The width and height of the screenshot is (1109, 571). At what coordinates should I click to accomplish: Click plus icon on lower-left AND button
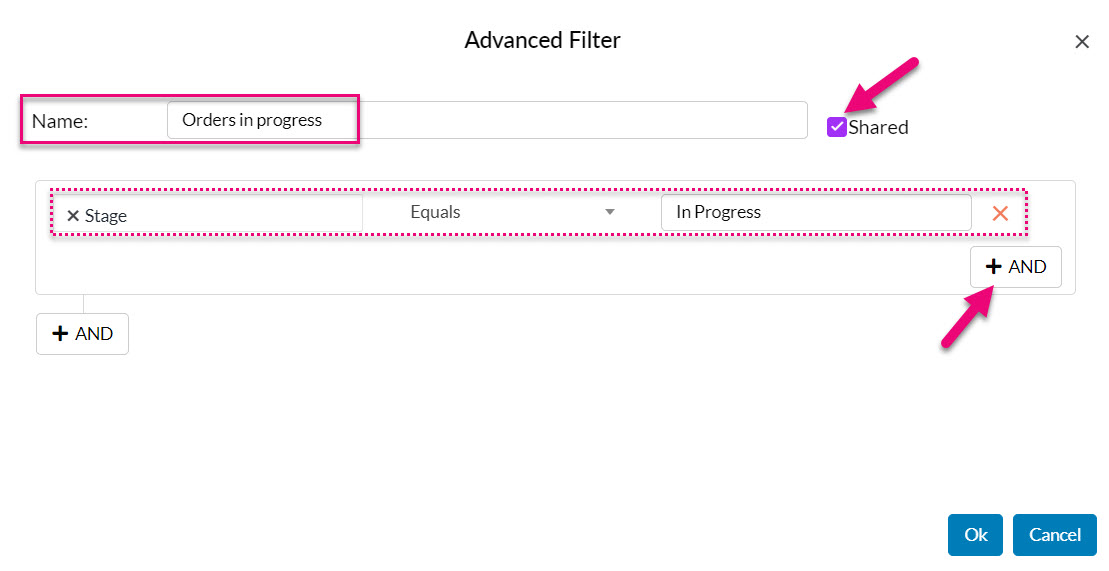click(x=60, y=334)
